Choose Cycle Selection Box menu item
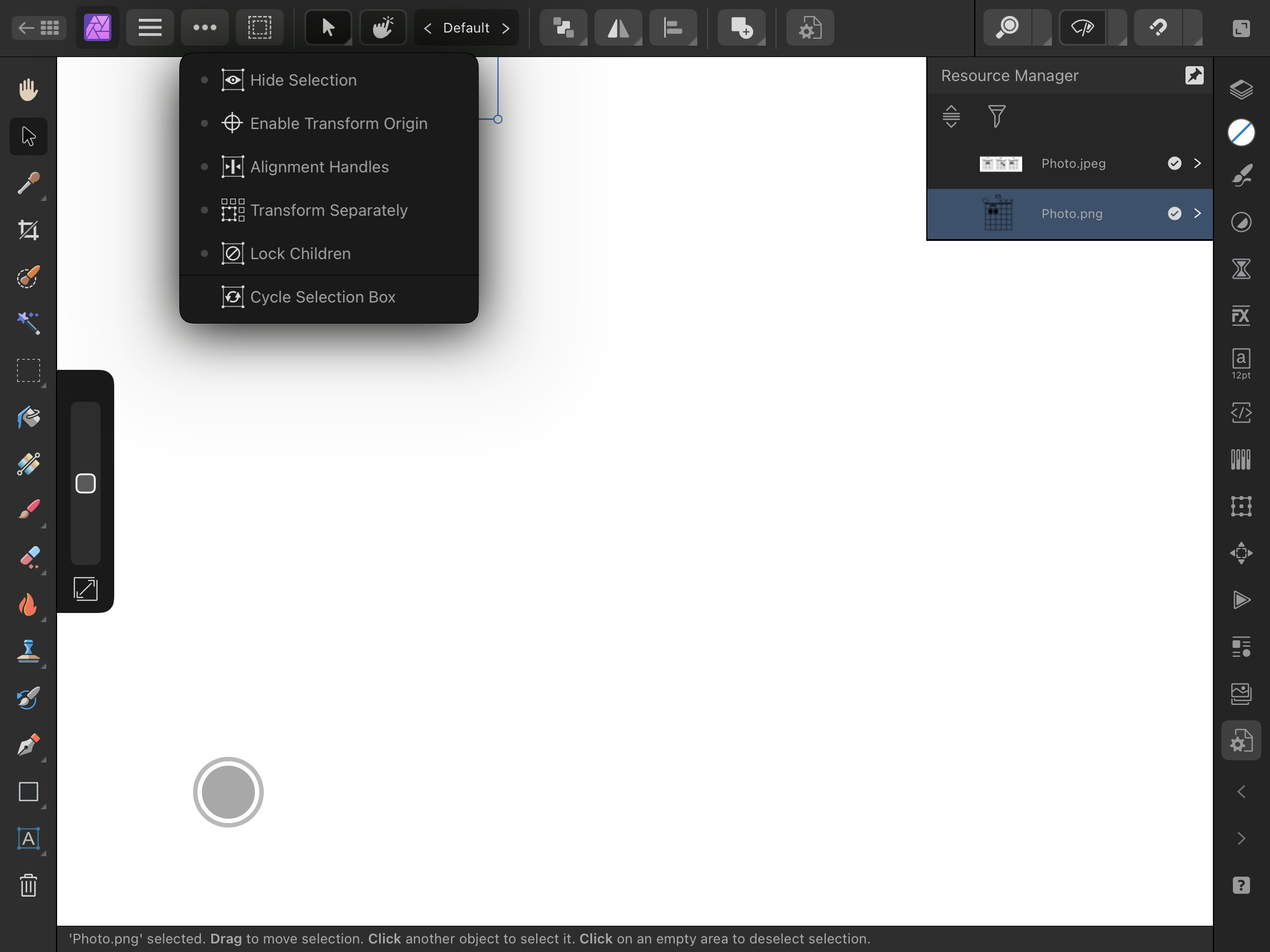This screenshot has height=952, width=1270. pyautogui.click(x=322, y=297)
